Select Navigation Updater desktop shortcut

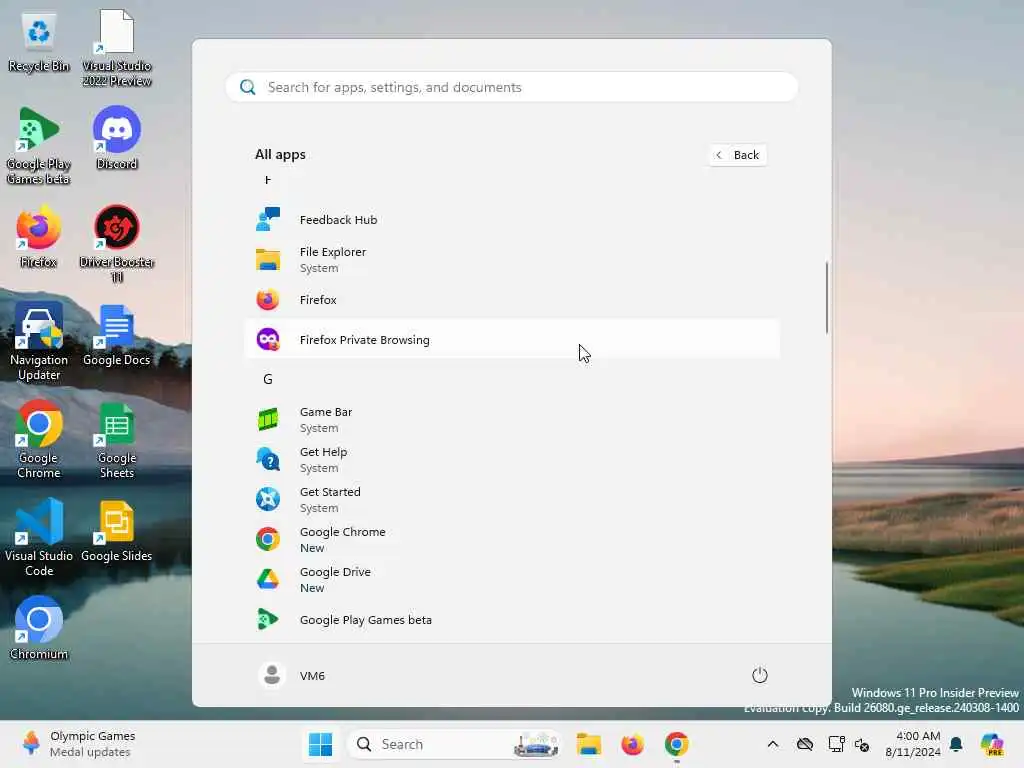(39, 342)
